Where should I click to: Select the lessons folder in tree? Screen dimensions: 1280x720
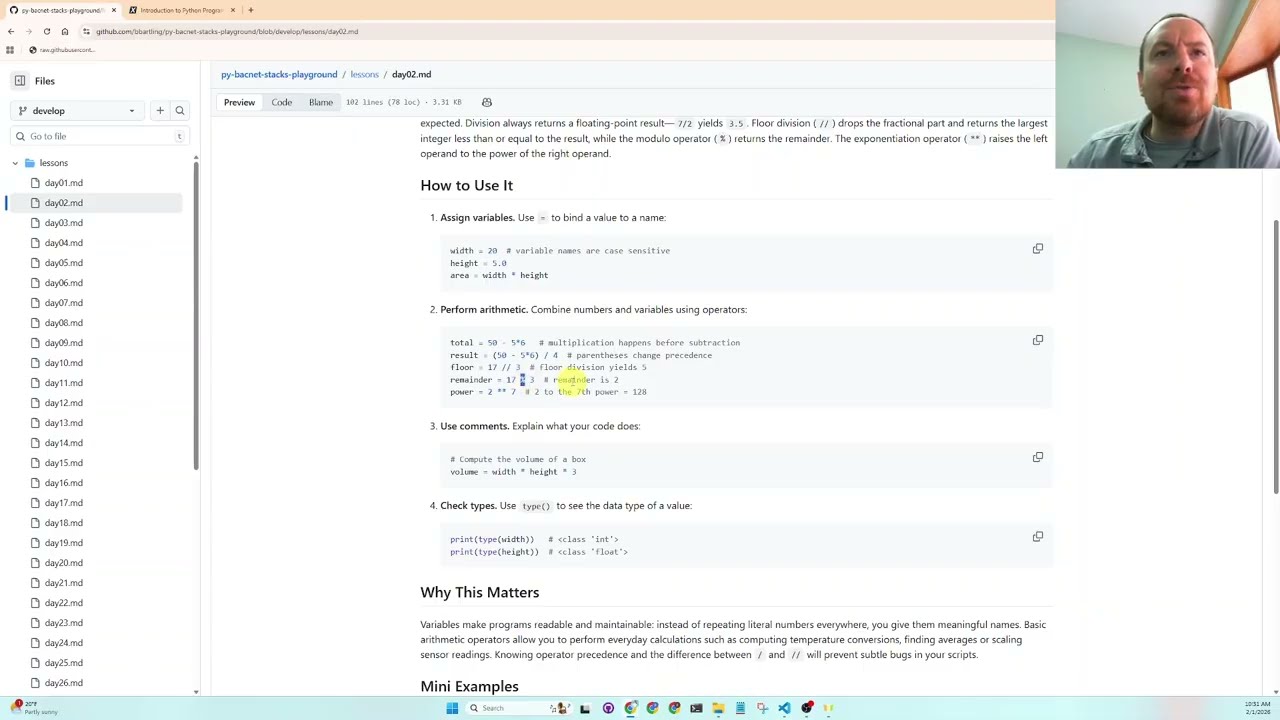coord(54,163)
